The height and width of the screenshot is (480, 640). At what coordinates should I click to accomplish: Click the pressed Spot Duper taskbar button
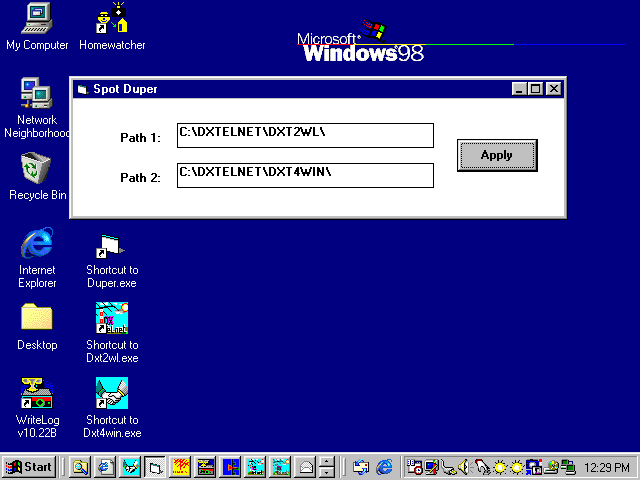(x=155, y=467)
